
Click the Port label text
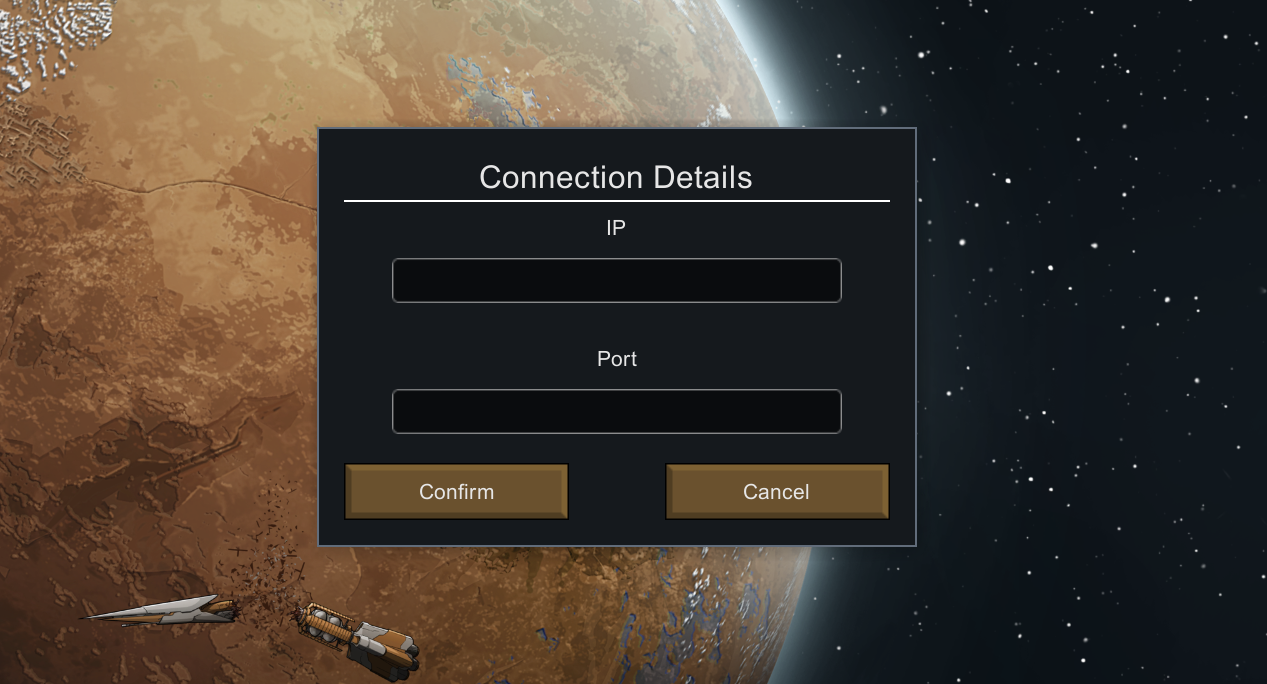(617, 358)
